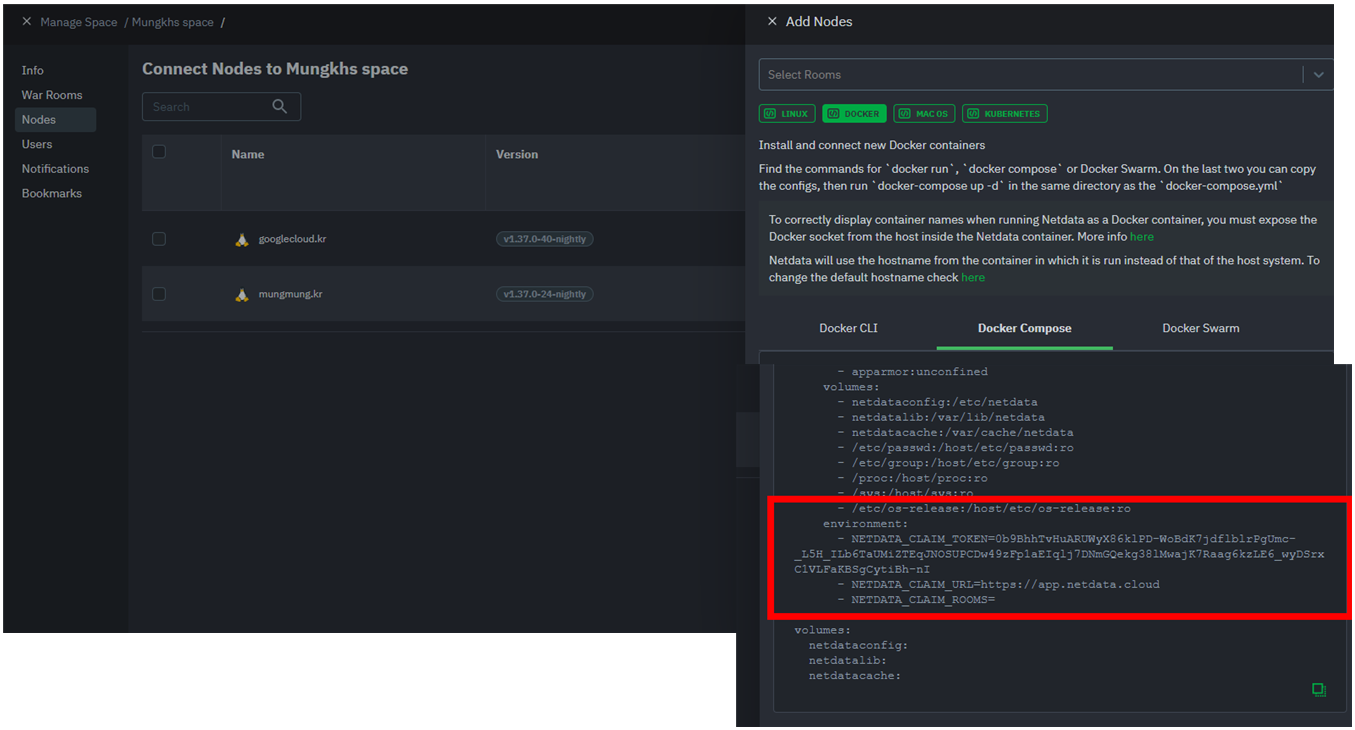Toggle the select-all checkbox in table header
The image size is (1355, 730).
coord(159,152)
